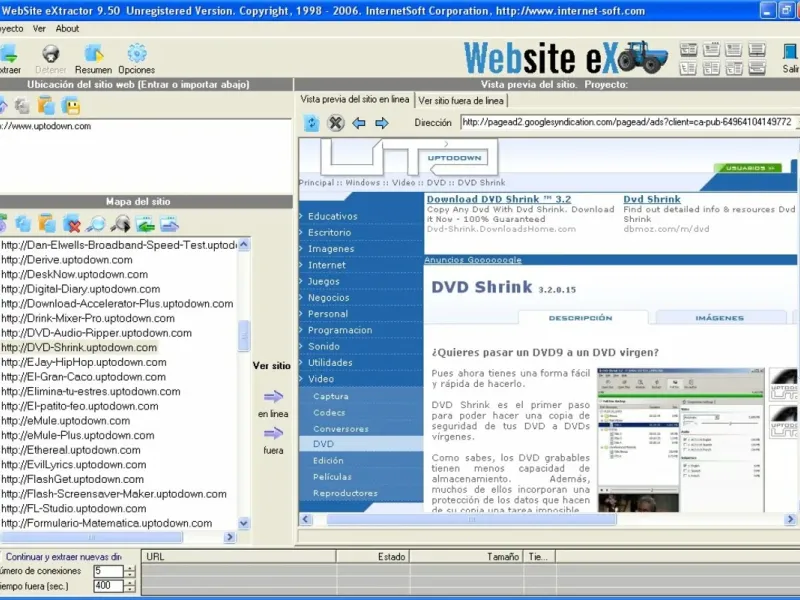The width and height of the screenshot is (800, 600).
Task: Expand the Escritorio category
Action: point(329,233)
